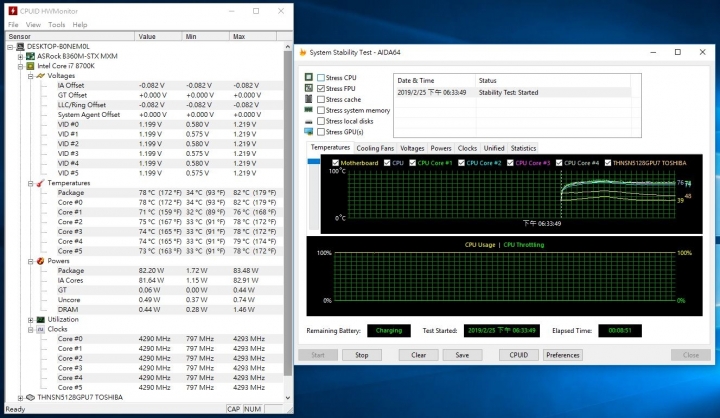Click the HWMonitor app icon in title bar
Screen dimensions: 720x418
pos(13,11)
